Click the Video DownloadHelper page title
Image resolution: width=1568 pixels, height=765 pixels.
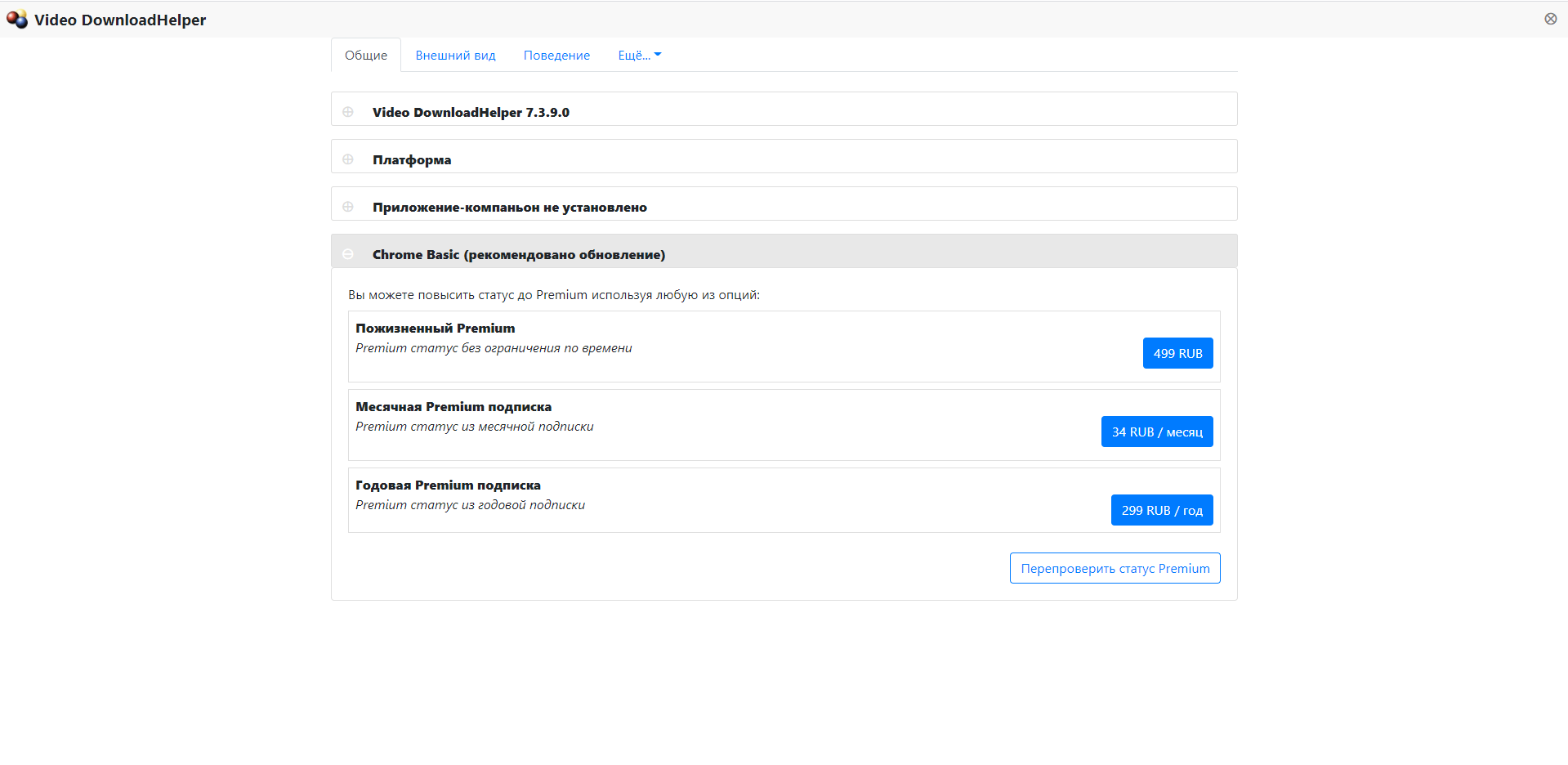click(x=120, y=20)
